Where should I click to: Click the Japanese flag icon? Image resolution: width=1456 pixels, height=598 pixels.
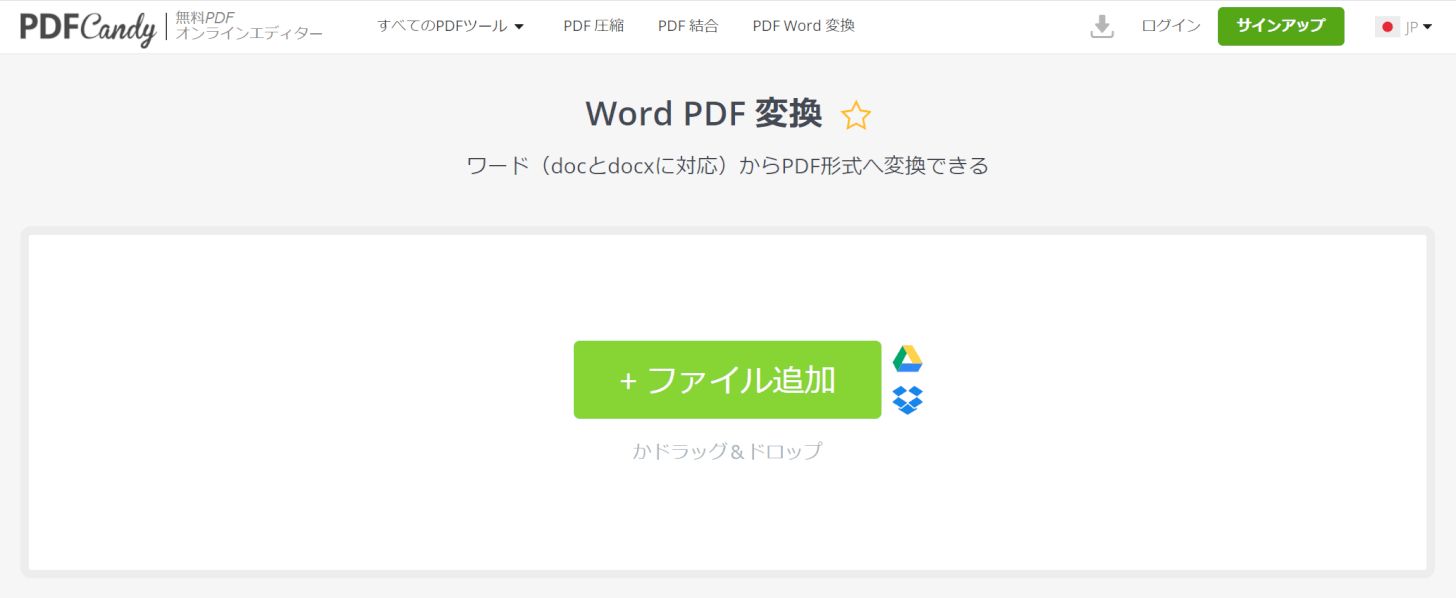click(x=1386, y=26)
